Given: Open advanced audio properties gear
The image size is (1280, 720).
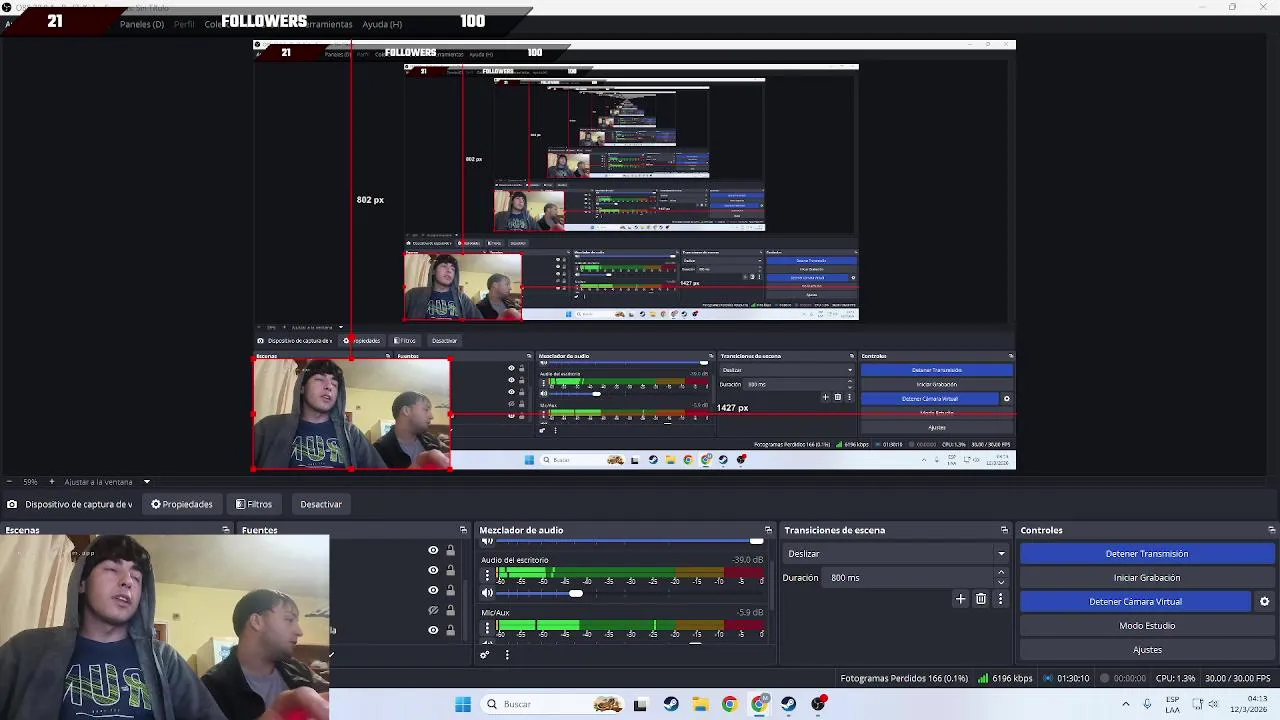Looking at the screenshot, I should click(485, 655).
